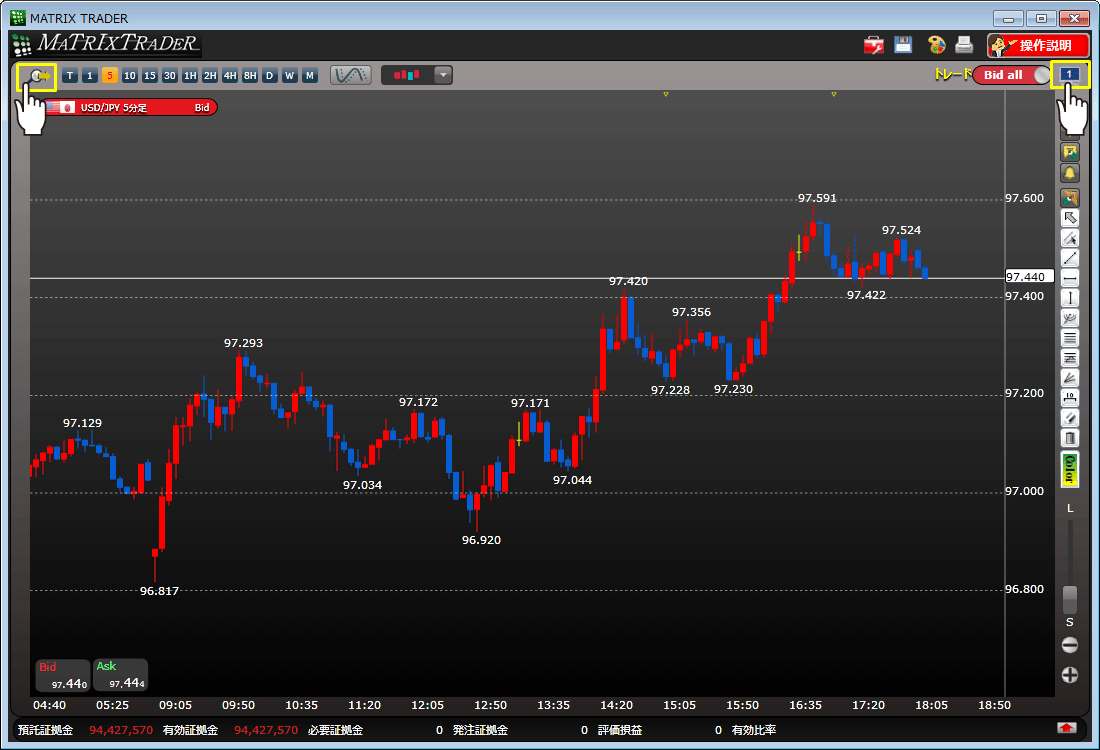Switch chart to 1H timeframe
The height and width of the screenshot is (750, 1100).
click(190, 76)
